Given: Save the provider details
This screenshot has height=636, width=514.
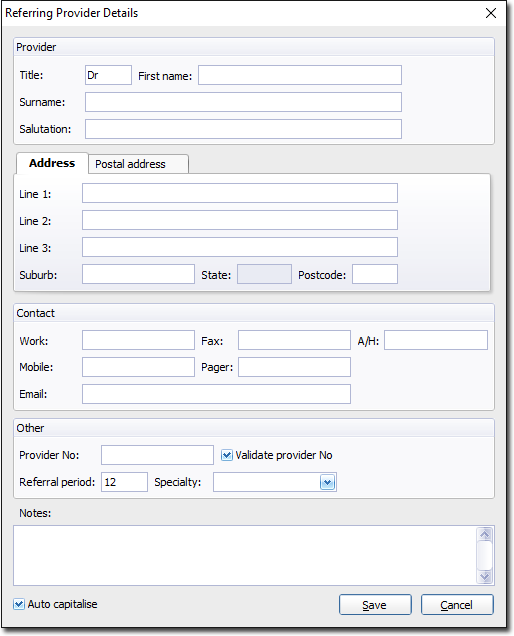Looking at the screenshot, I should pyautogui.click(x=375, y=605).
